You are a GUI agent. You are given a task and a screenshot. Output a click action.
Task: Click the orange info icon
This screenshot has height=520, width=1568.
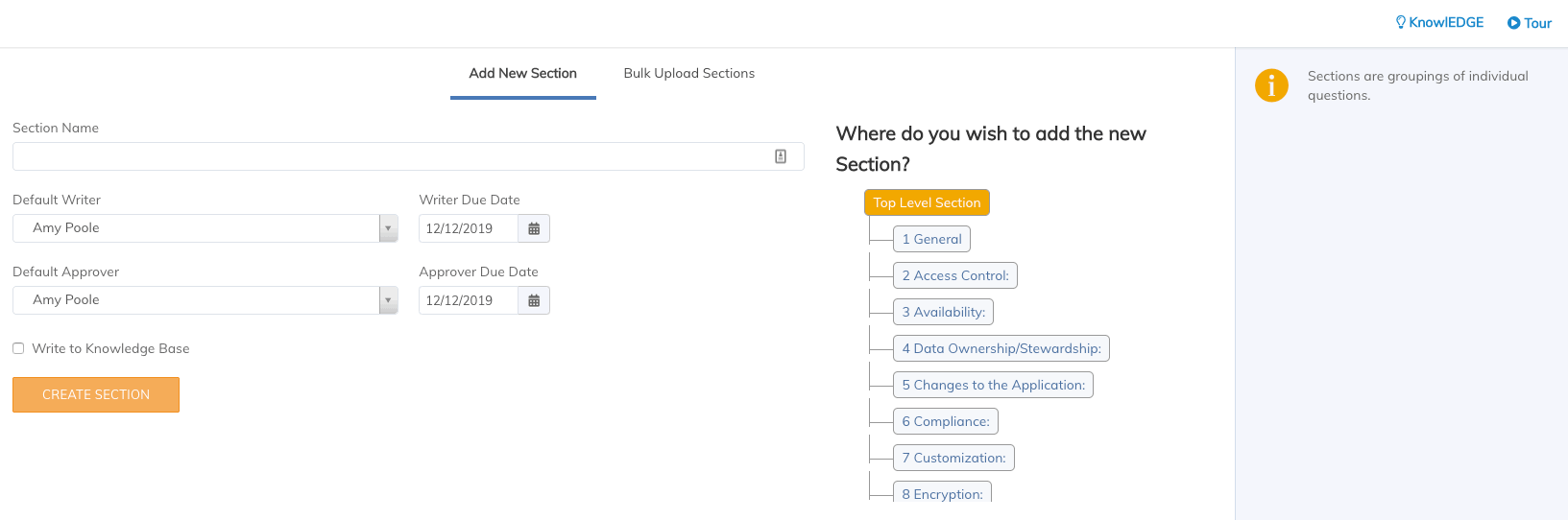1271,85
